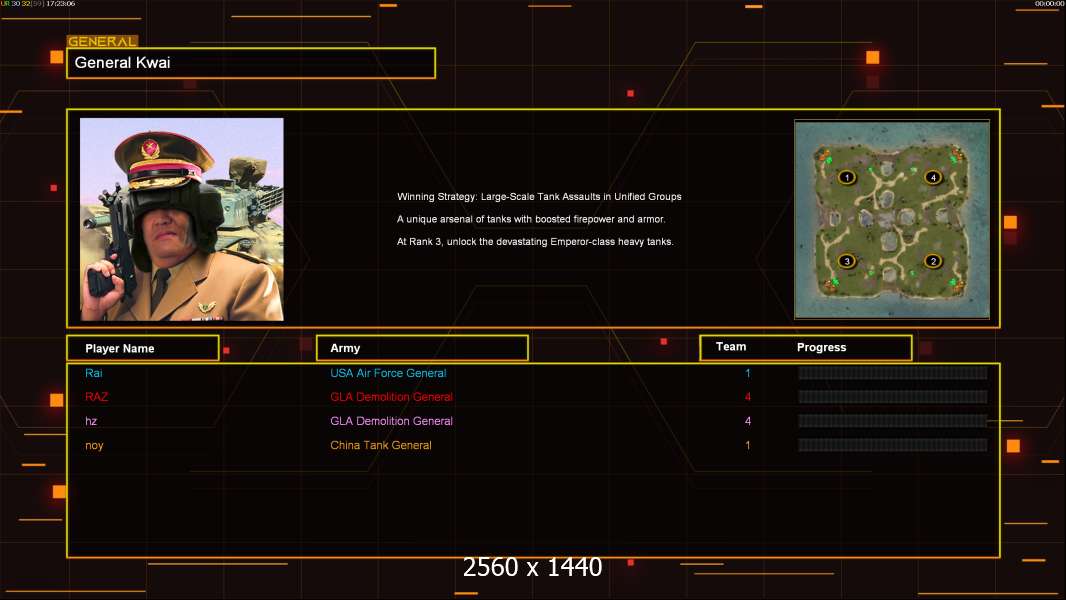1066x600 pixels.
Task: Click the General Kwai name field
Action: [251, 63]
